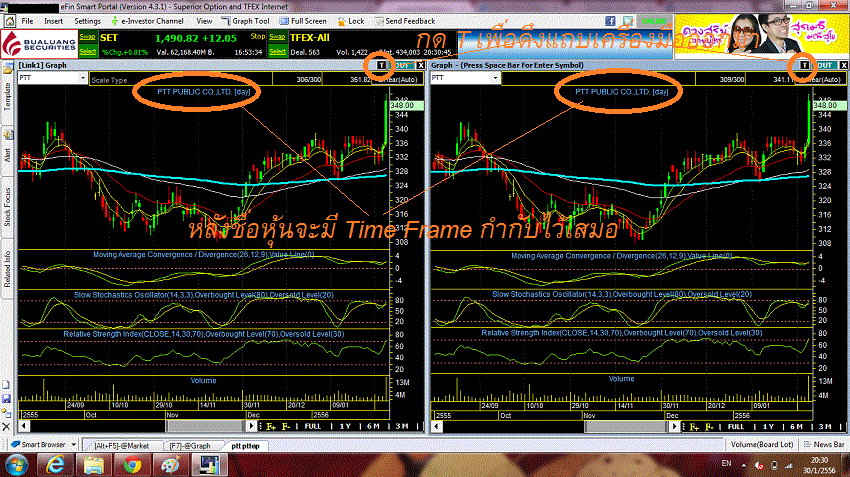The width and height of the screenshot is (850, 477).
Task: Click F+ zoom icon in left graph
Action: click(x=271, y=427)
